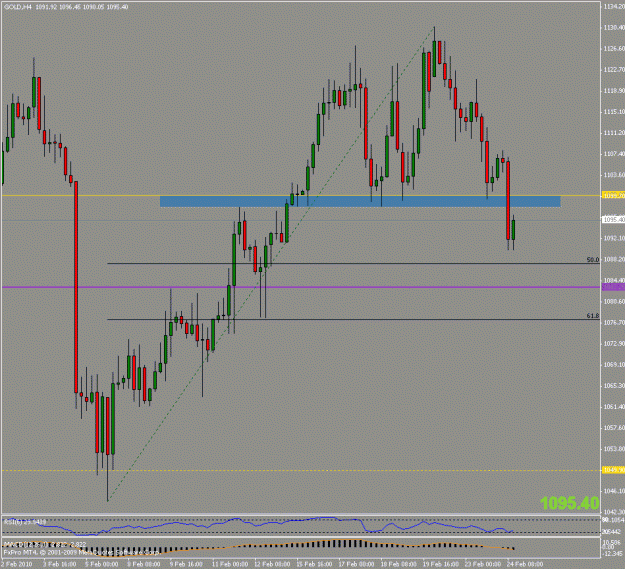This screenshot has width=625, height=569.
Task: Click the 1122.70 price axis label
Action: coord(614,70)
